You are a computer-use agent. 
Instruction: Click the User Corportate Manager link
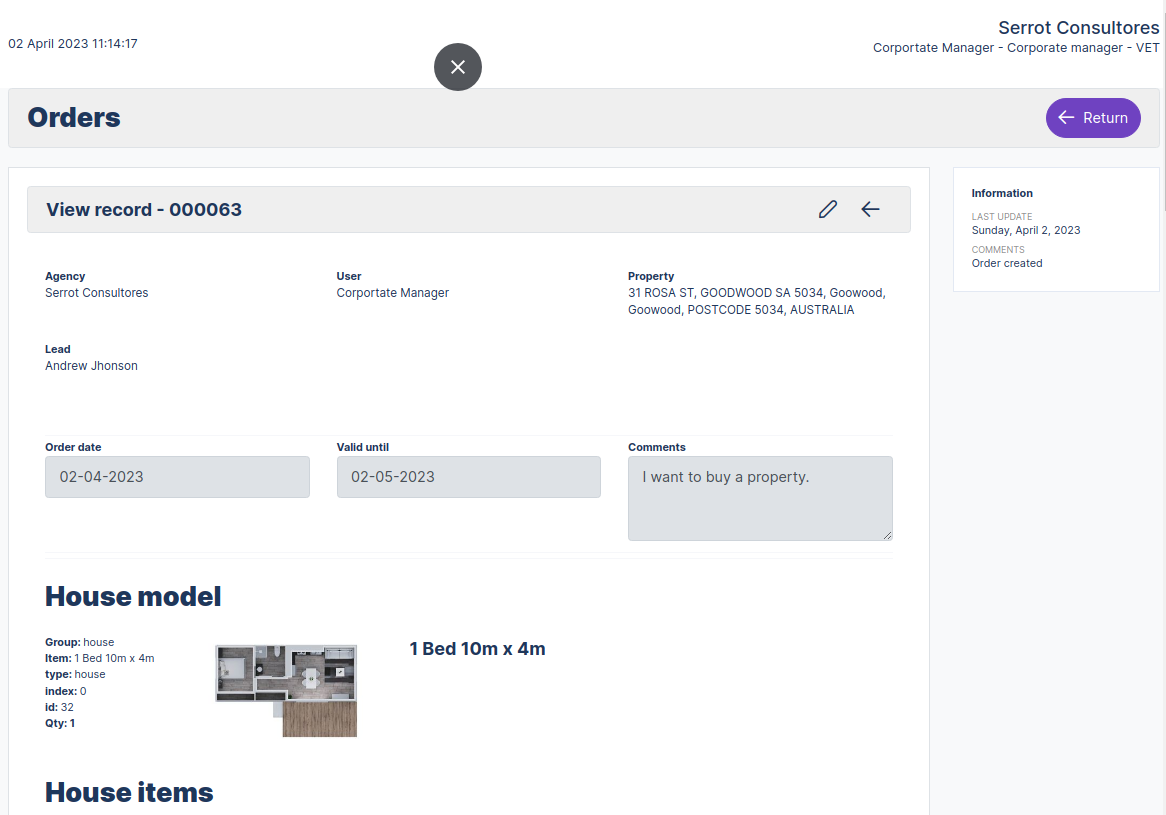coord(392,292)
